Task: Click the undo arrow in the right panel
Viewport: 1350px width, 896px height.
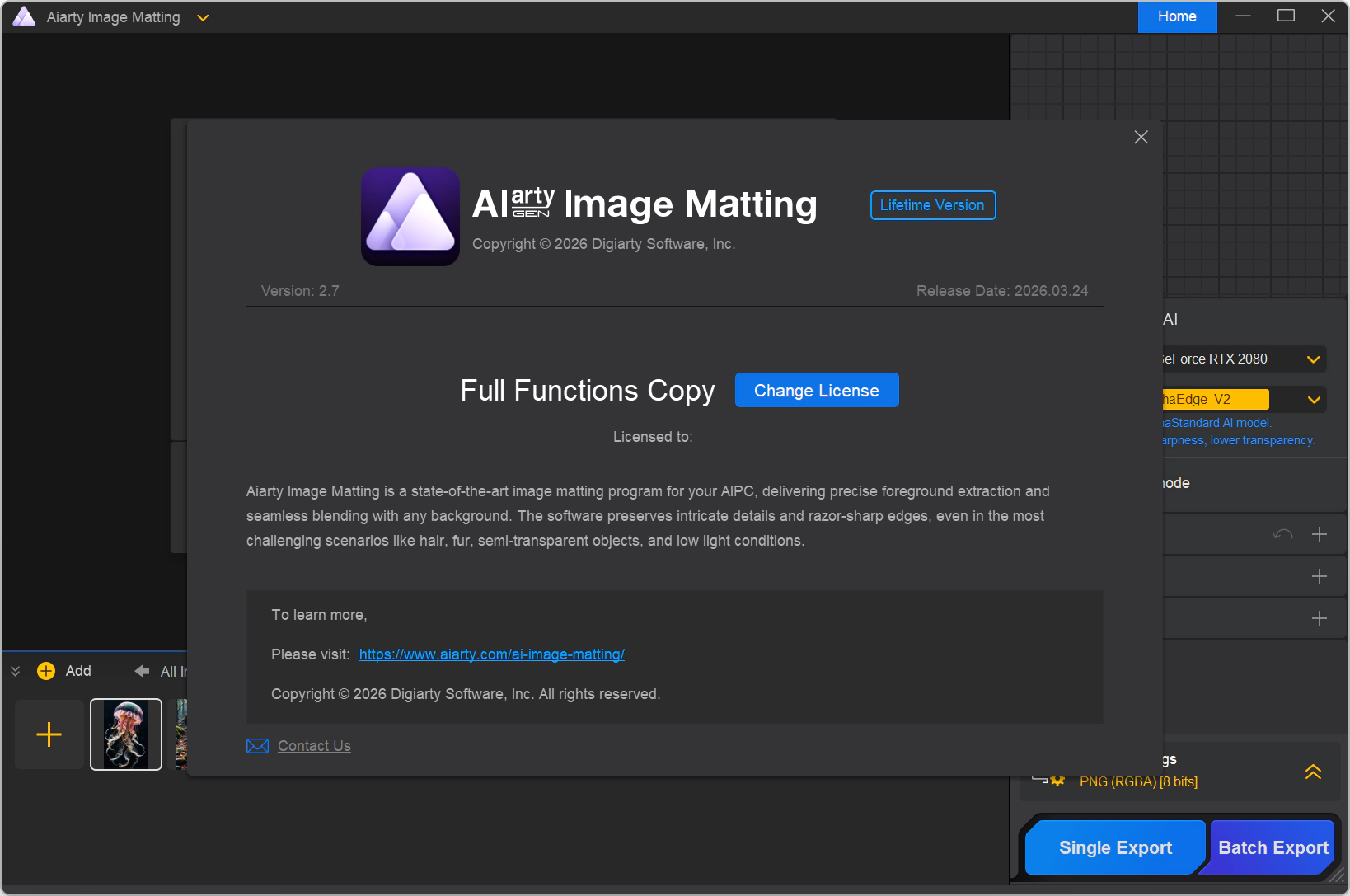Action: [1282, 534]
